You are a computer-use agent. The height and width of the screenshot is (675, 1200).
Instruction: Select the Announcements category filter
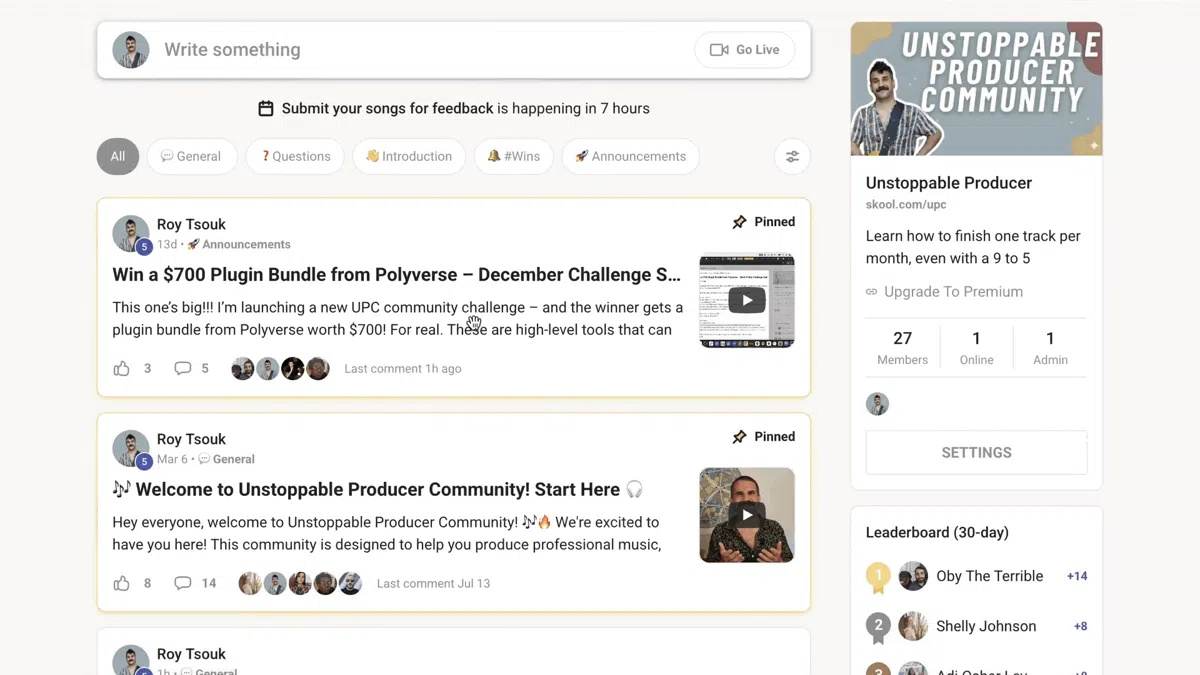[x=631, y=156]
